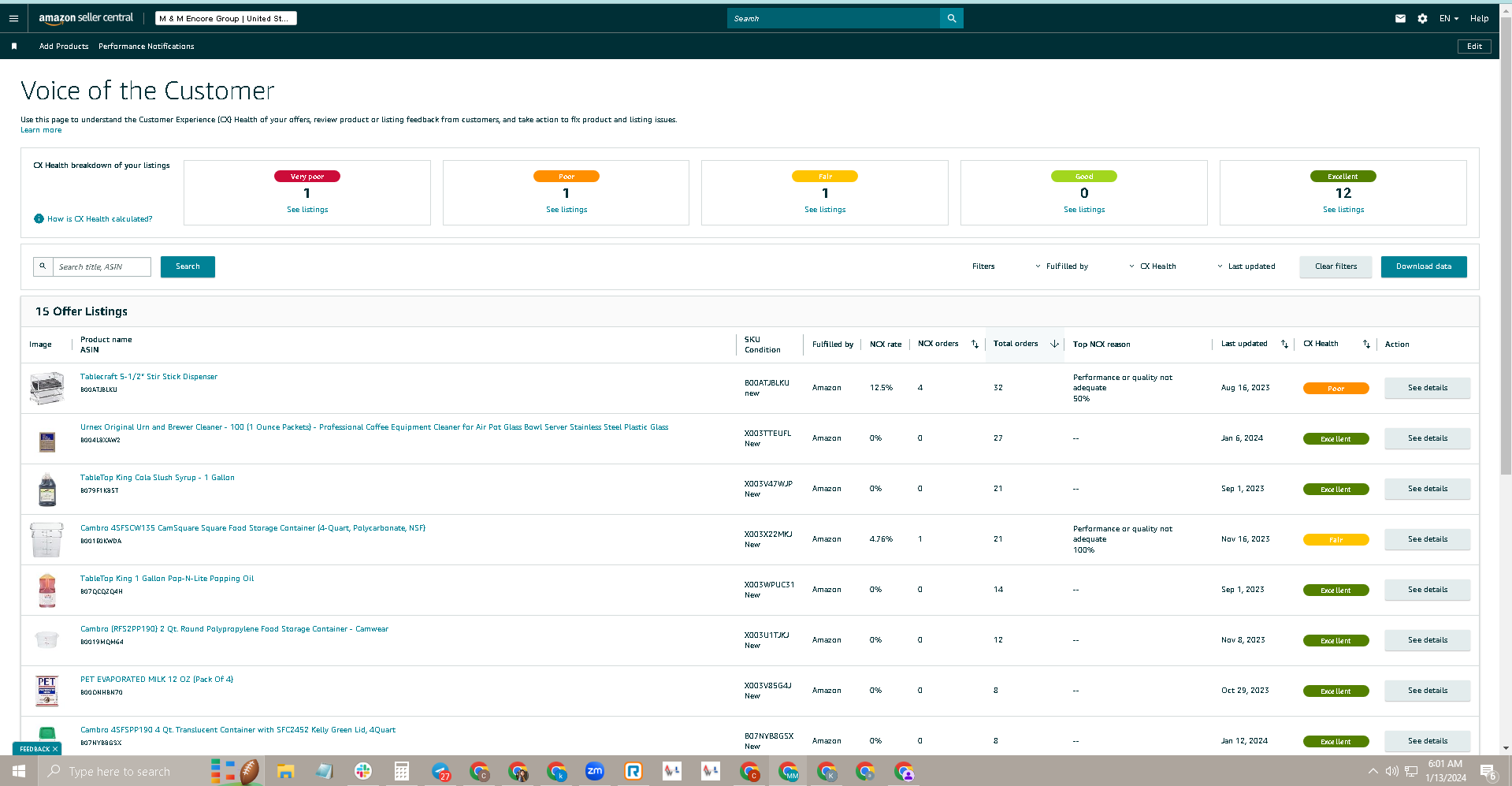Open Calculator from the taskbar
The image size is (1512, 786).
pyautogui.click(x=401, y=771)
